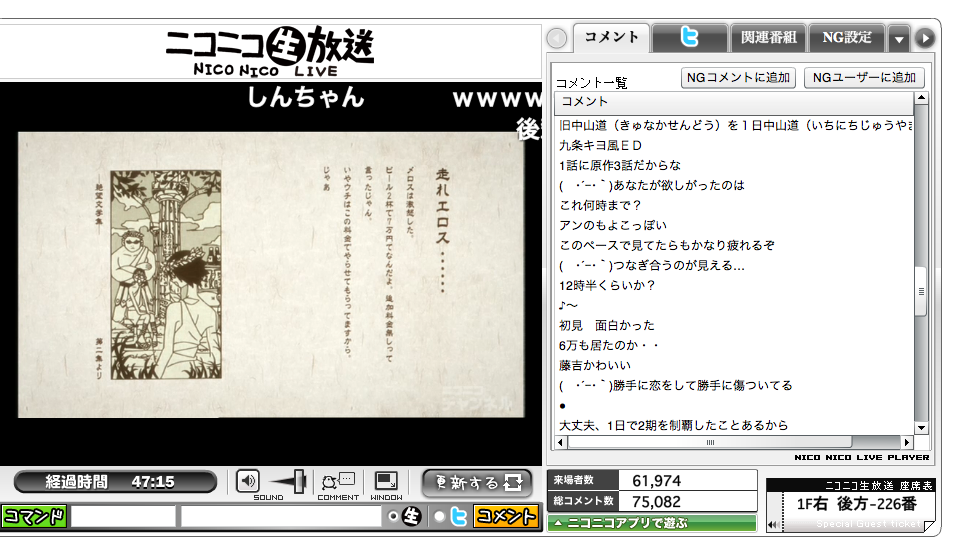Viewport: 956px width, 542px height.
Task: Click the seat ticket 1F右 後方-226番
Action: tap(856, 504)
